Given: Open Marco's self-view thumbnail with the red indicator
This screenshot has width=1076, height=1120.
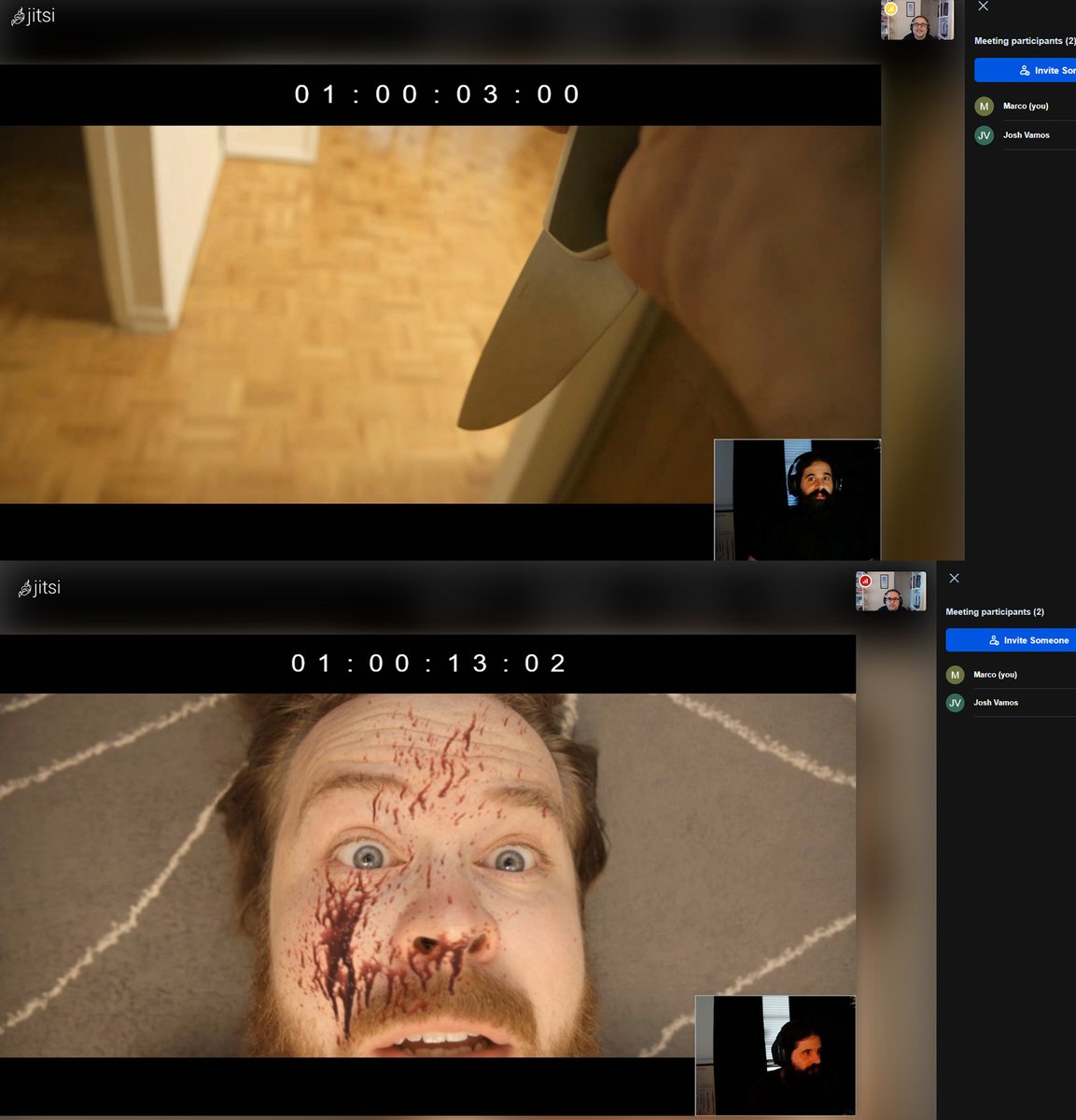Looking at the screenshot, I should point(891,592).
